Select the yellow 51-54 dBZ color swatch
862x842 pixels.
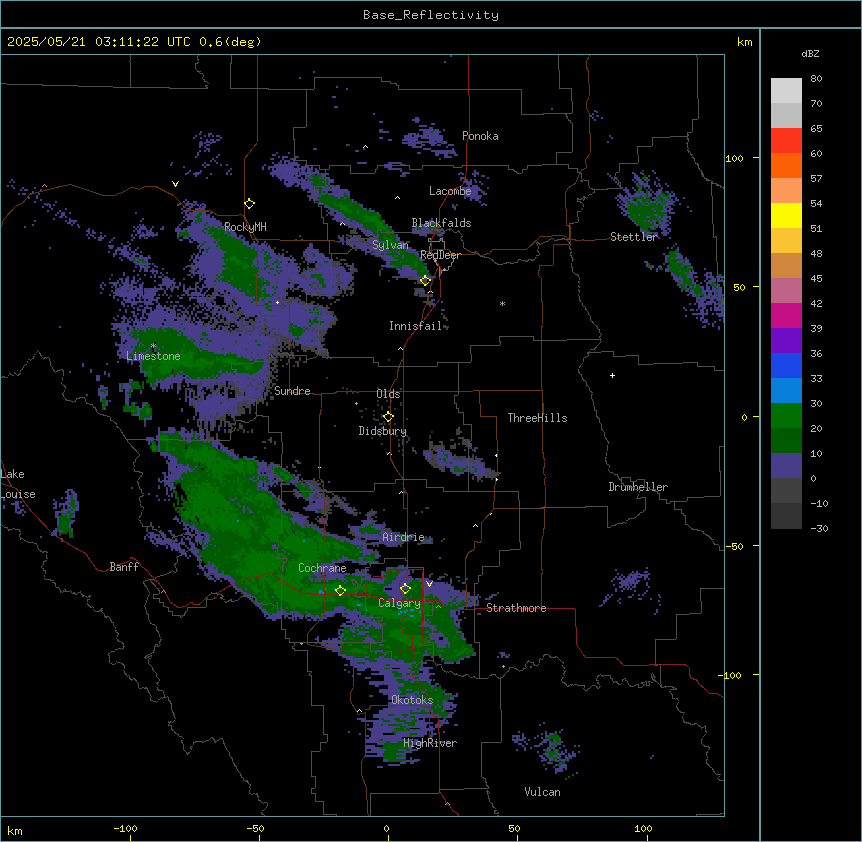point(786,215)
